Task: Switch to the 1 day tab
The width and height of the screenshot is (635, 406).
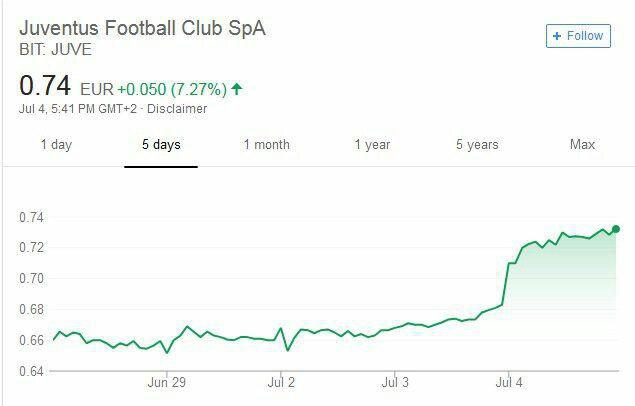Action: point(56,145)
